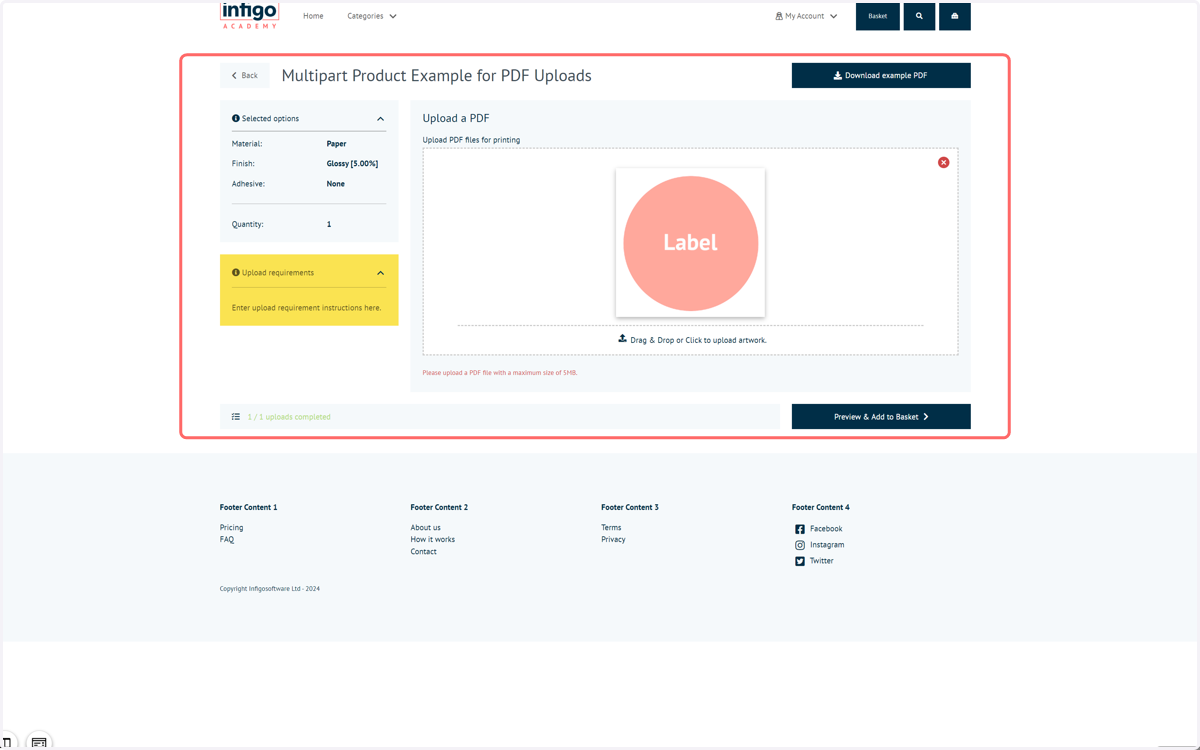The image size is (1200, 750).
Task: Click Preview & Add to Basket button
Action: 881,416
